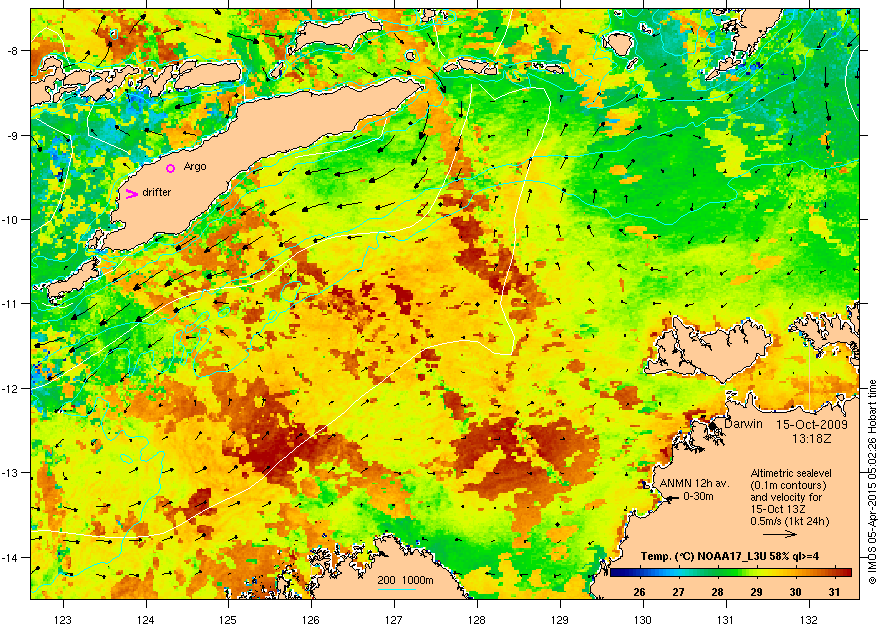The height and width of the screenshot is (630, 880).
Task: Click the cyan 200 1000m depth legend line
Action: [397, 589]
